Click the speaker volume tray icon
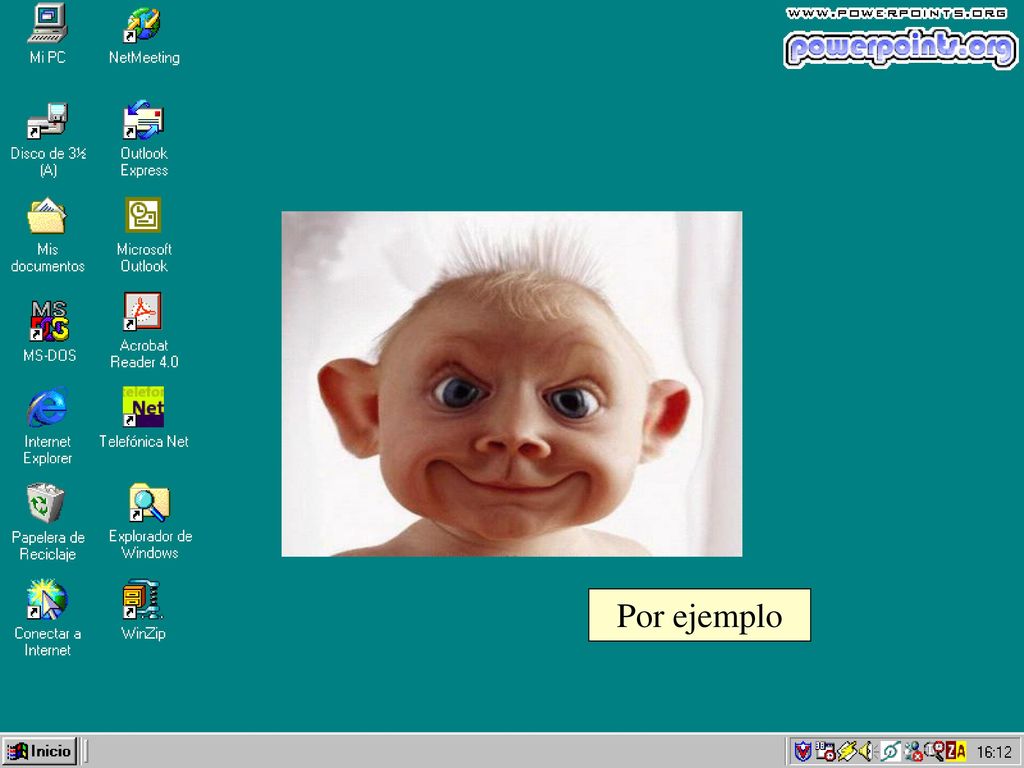The image size is (1024, 768). coord(867,751)
